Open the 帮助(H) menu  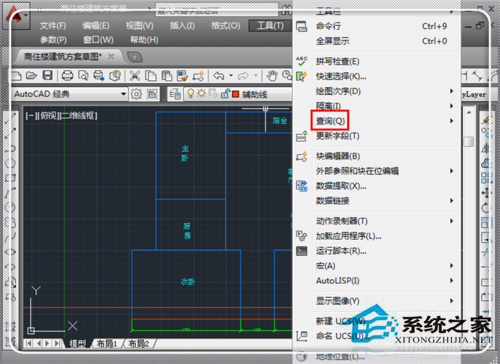click(144, 40)
